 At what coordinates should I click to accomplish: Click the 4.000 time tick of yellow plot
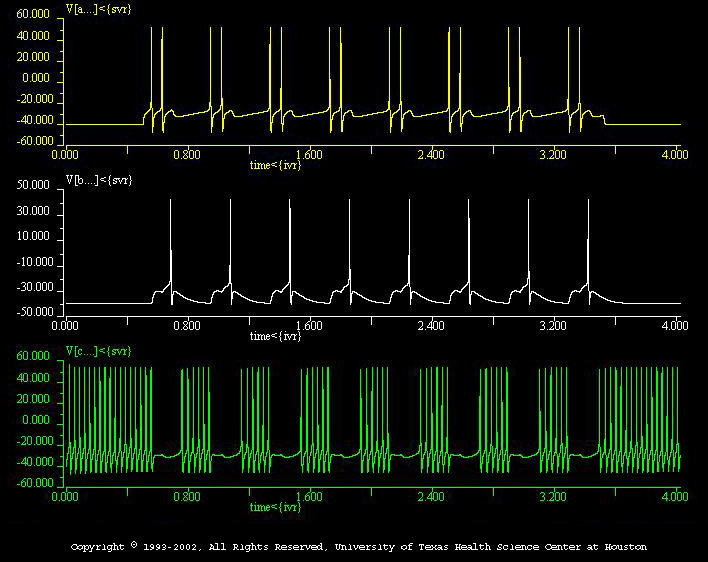pos(675,155)
